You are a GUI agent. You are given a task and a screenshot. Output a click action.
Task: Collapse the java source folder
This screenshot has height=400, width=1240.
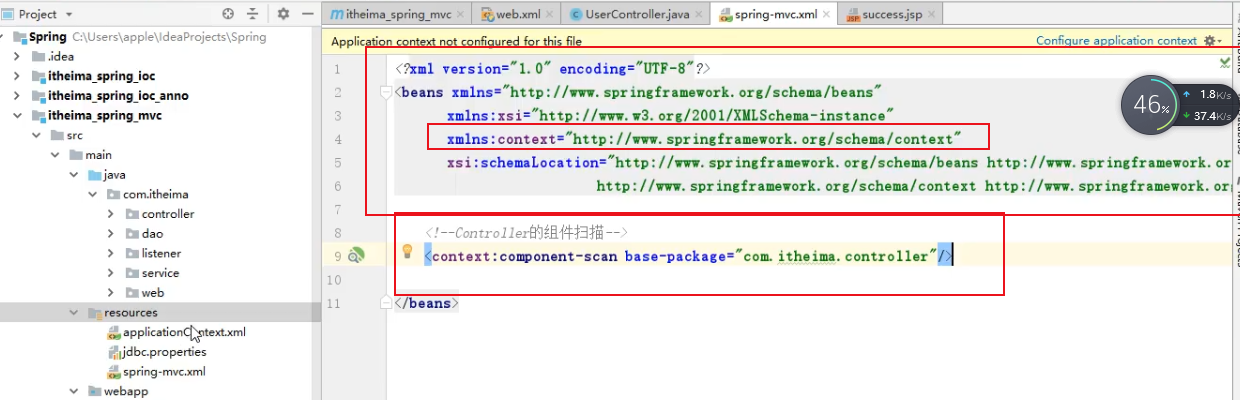click(73, 175)
